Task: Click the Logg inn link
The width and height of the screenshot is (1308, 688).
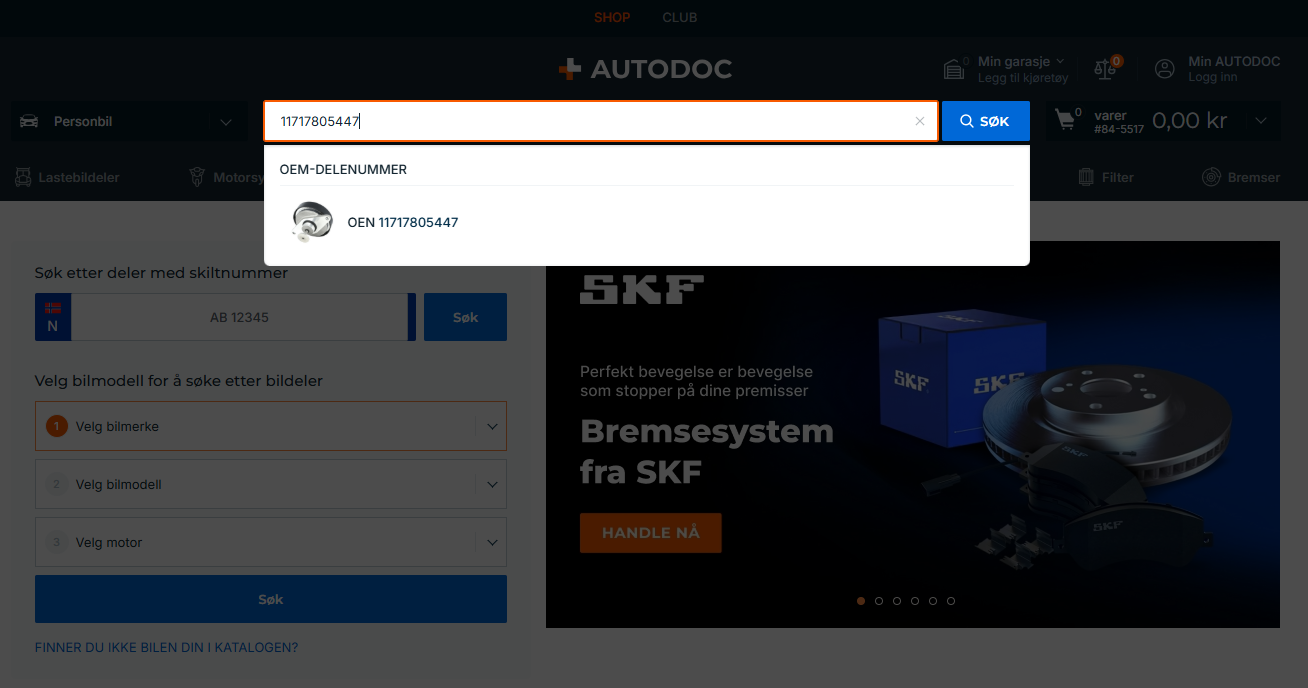Action: [x=1212, y=77]
